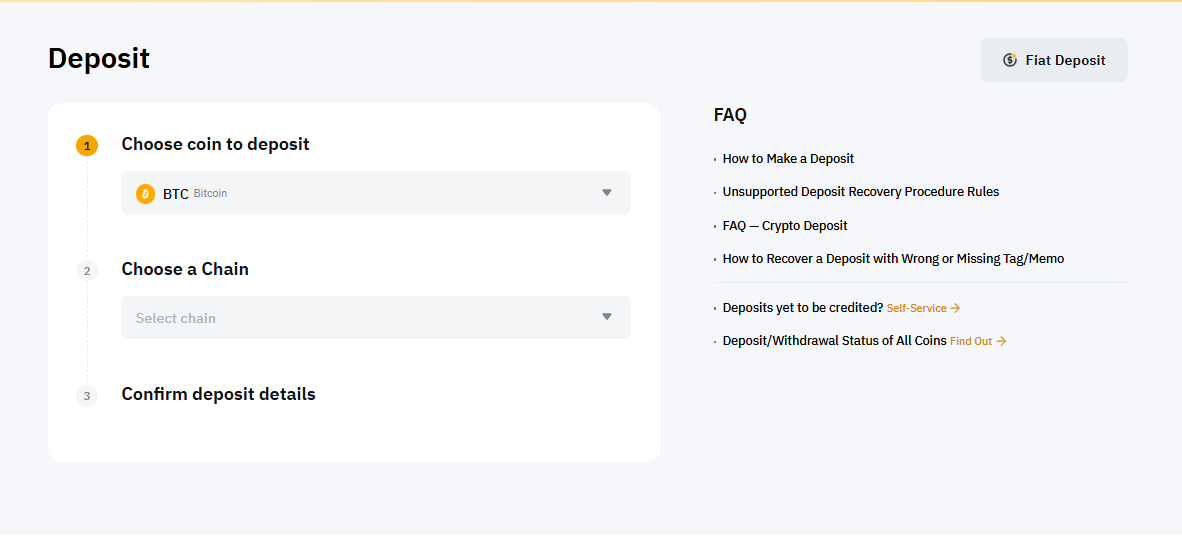Click the orange step 1 badge
The height and width of the screenshot is (541, 1182).
(x=87, y=146)
